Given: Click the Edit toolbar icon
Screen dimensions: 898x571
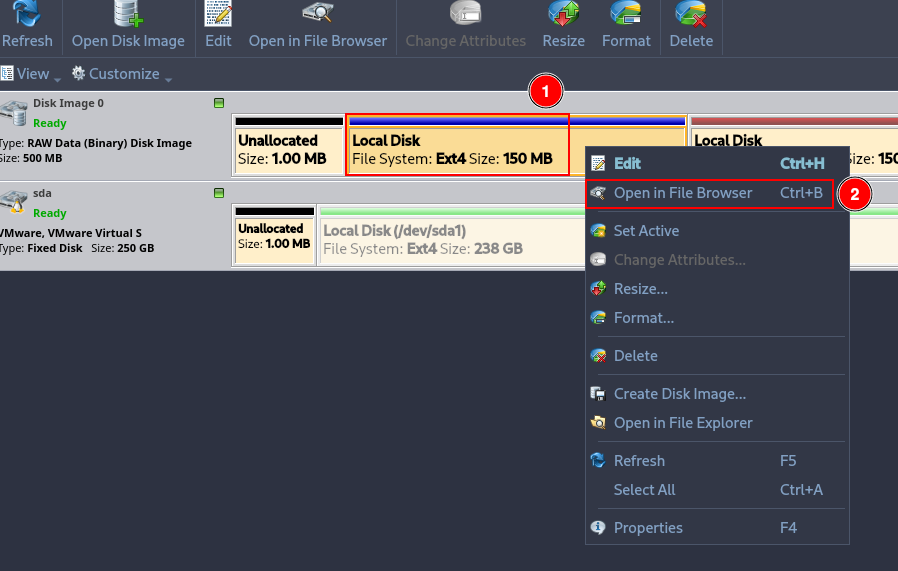Looking at the screenshot, I should pyautogui.click(x=218, y=14).
